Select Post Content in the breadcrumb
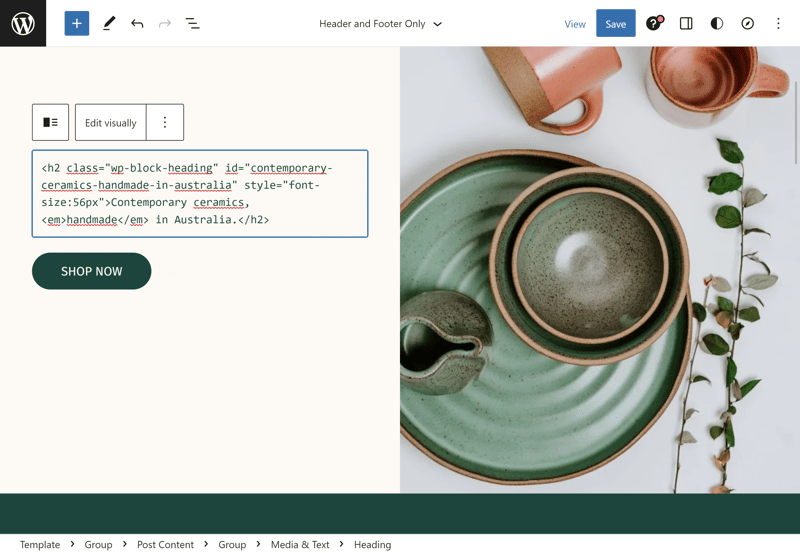 tap(165, 544)
